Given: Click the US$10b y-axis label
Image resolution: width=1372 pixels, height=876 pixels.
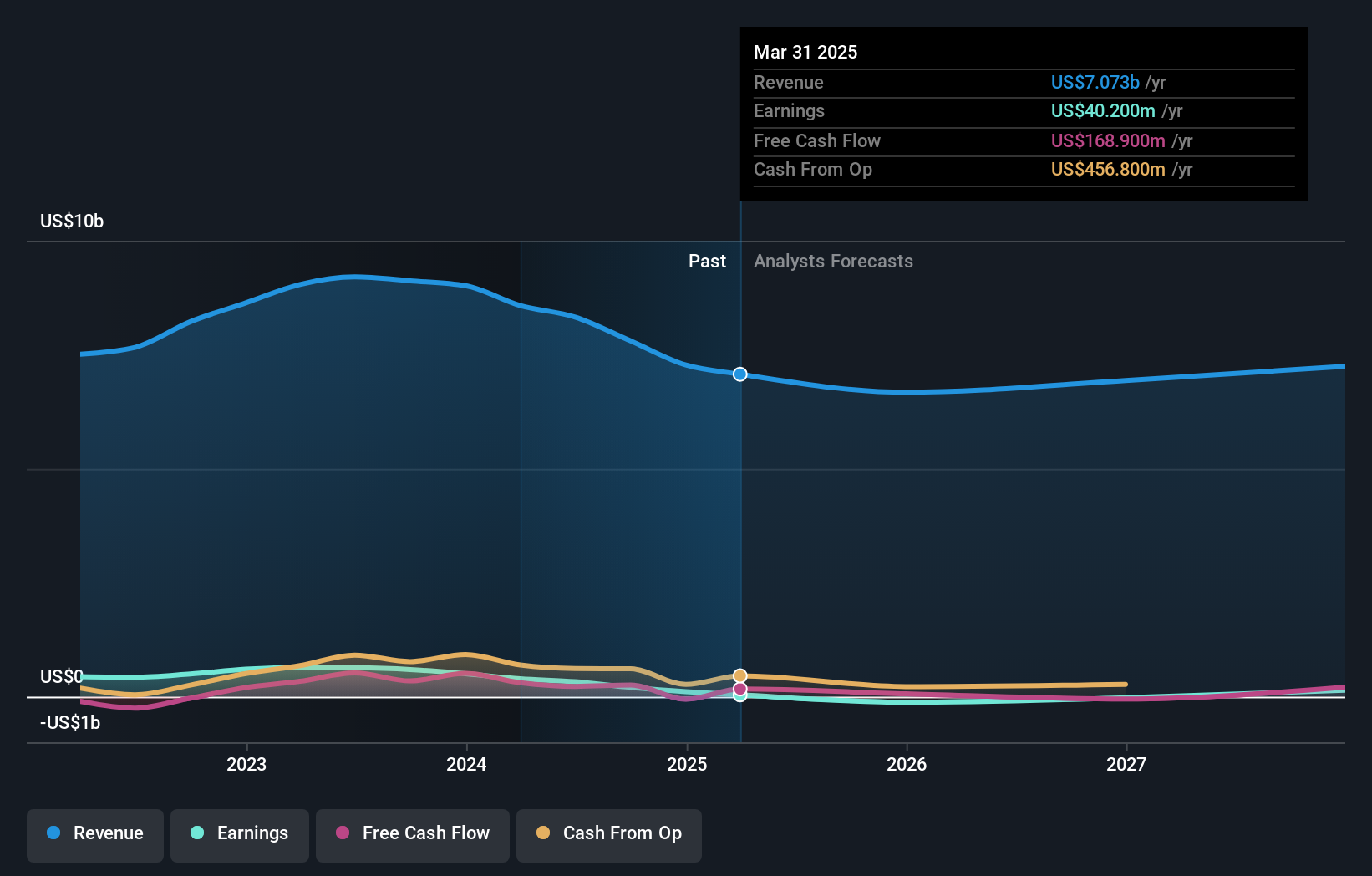Looking at the screenshot, I should tap(72, 222).
